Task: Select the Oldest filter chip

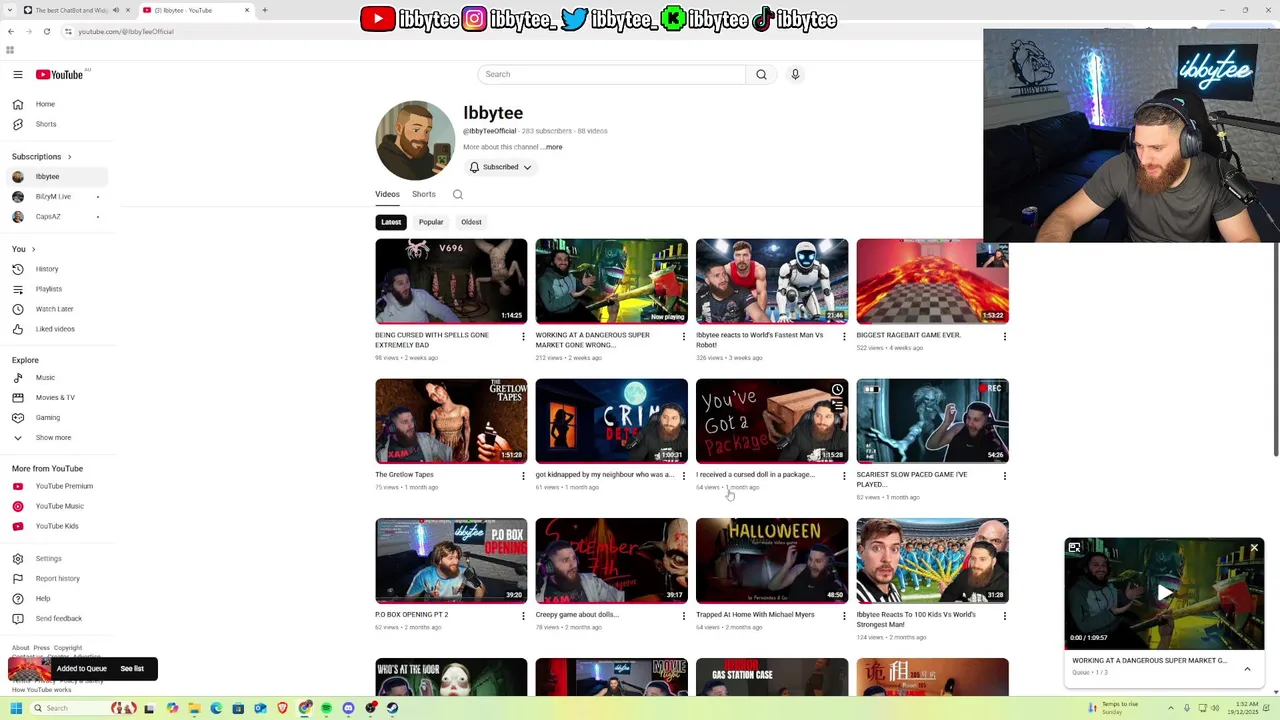Action: coord(471,222)
